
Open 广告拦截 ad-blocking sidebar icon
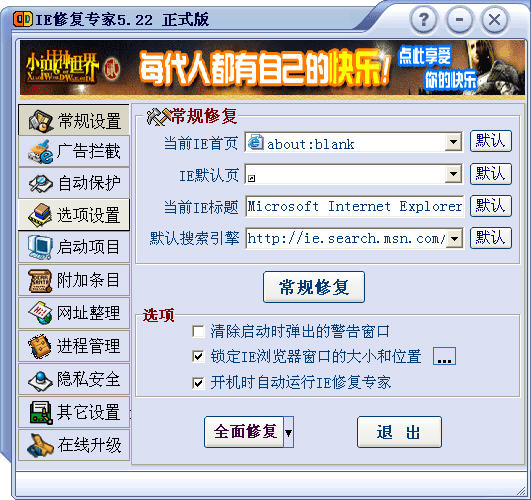41,151
